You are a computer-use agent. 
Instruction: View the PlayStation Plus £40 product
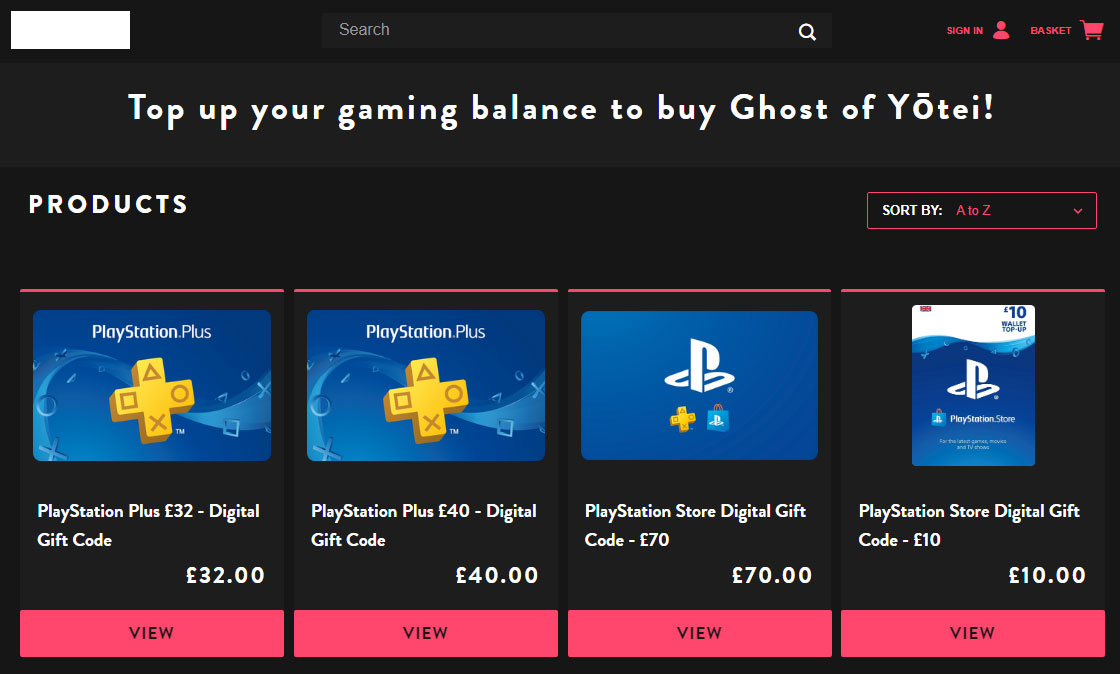point(425,633)
